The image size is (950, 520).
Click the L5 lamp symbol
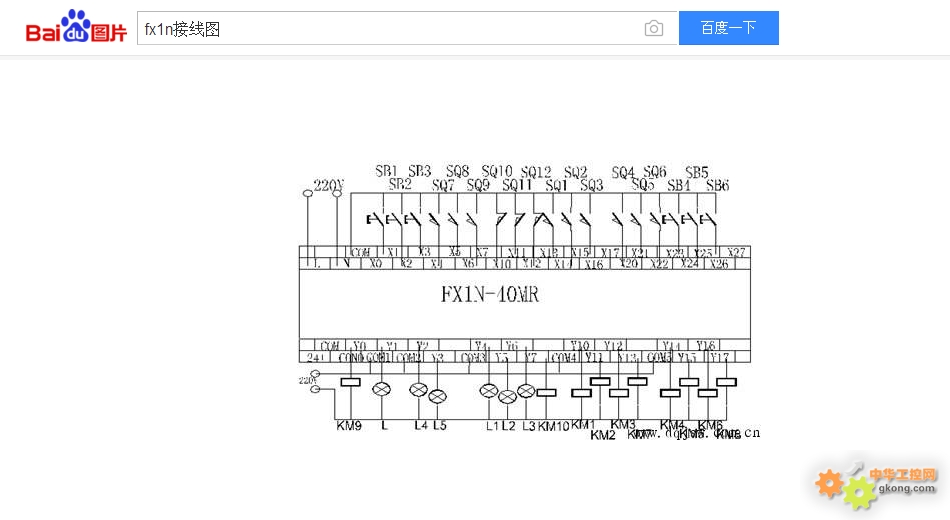(x=438, y=397)
